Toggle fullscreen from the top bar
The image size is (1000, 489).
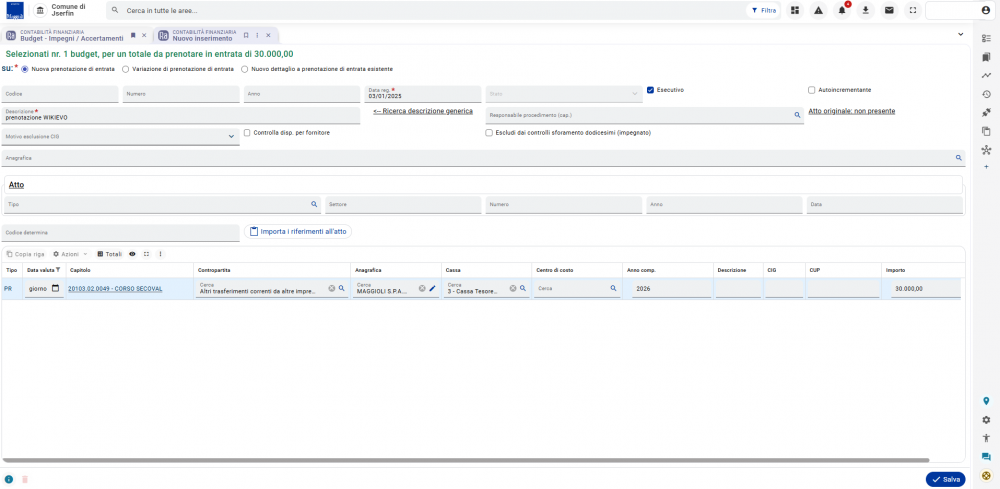(x=913, y=10)
